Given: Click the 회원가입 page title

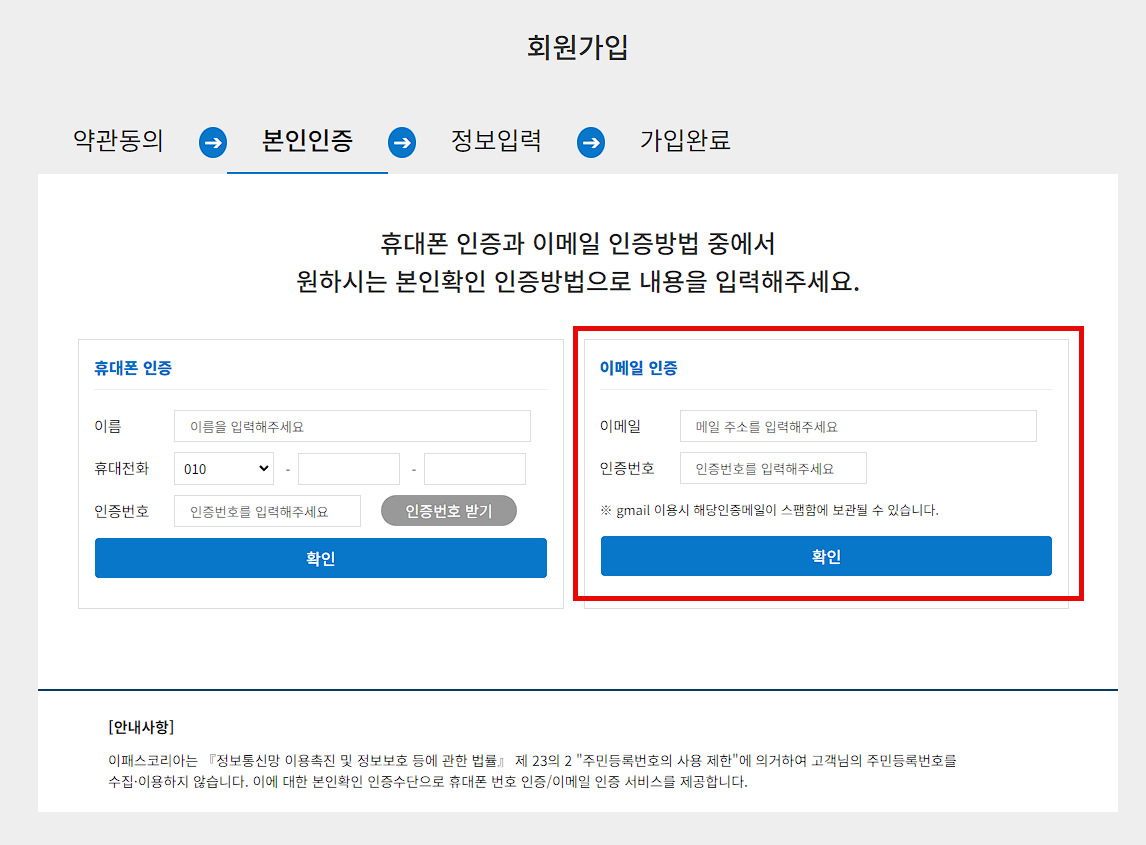Looking at the screenshot, I should pyautogui.click(x=577, y=47).
